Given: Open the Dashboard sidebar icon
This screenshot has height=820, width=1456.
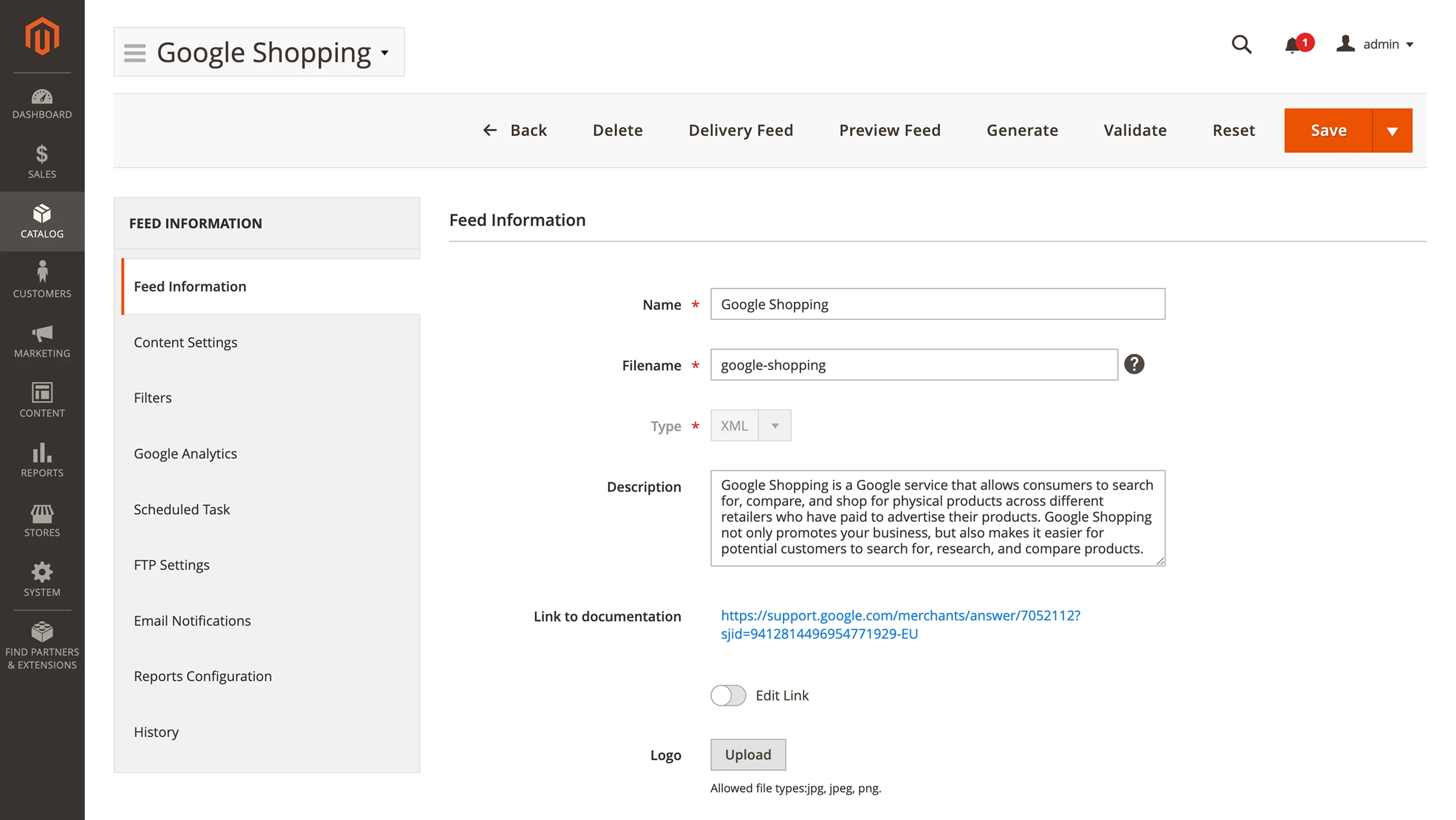Looking at the screenshot, I should (42, 103).
